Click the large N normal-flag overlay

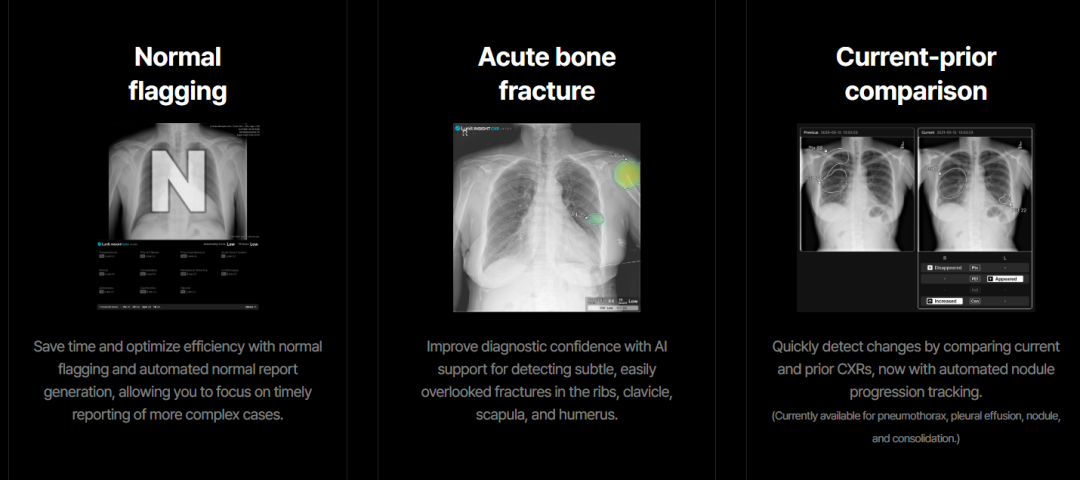pyautogui.click(x=178, y=180)
